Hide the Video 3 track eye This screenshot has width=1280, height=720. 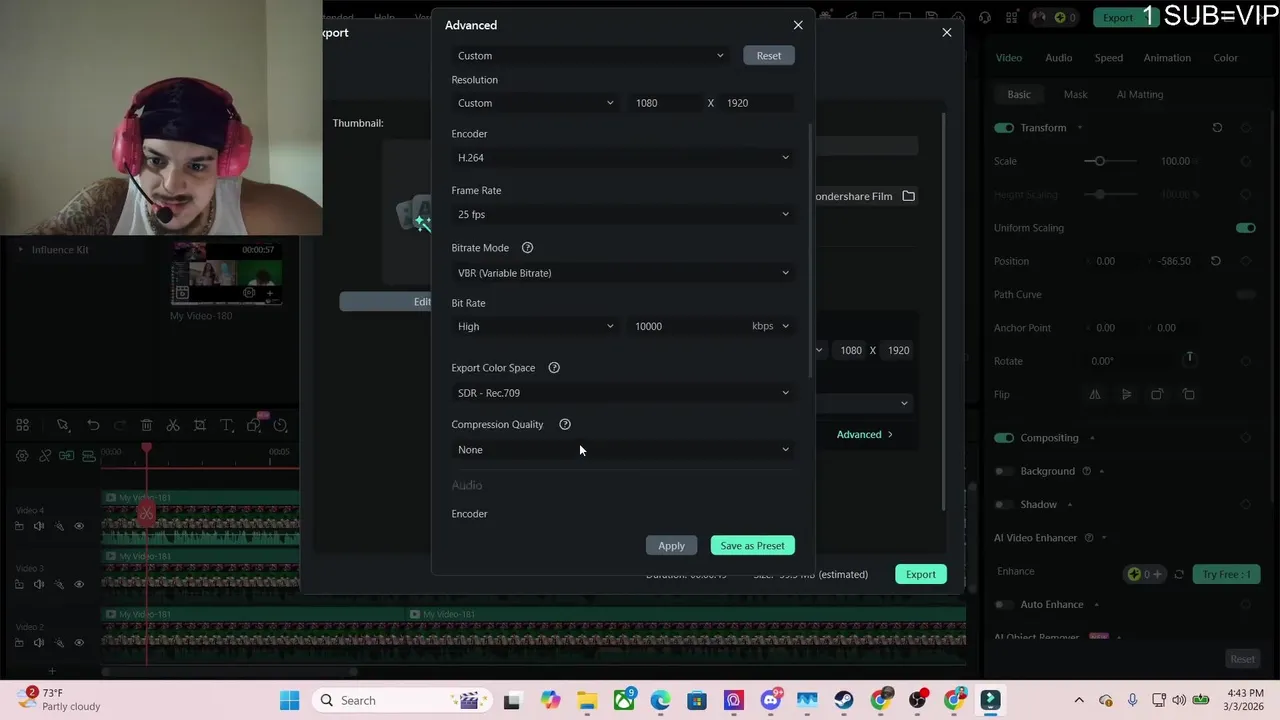coord(79,584)
